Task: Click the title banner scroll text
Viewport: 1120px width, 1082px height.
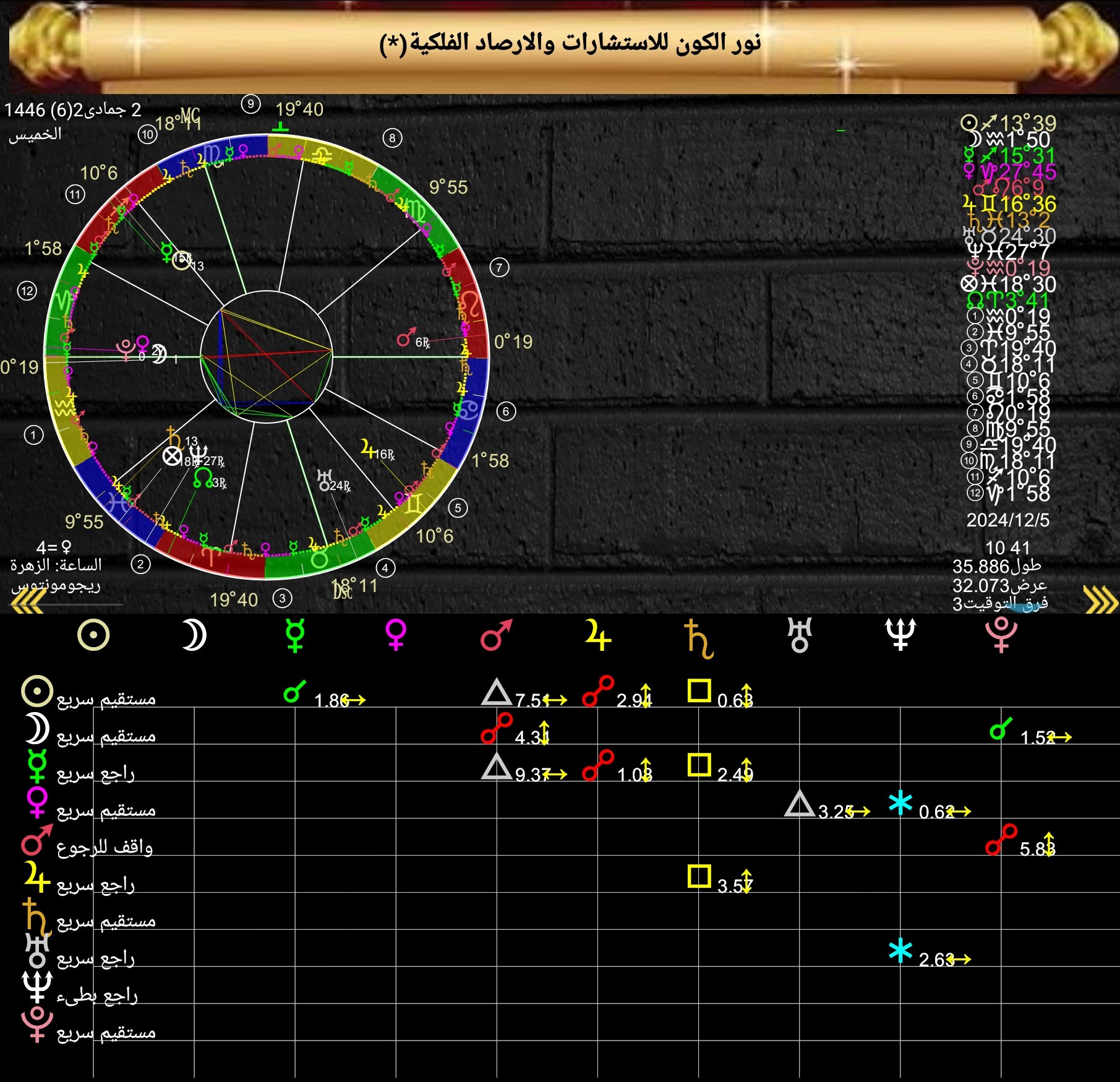Action: click(570, 43)
